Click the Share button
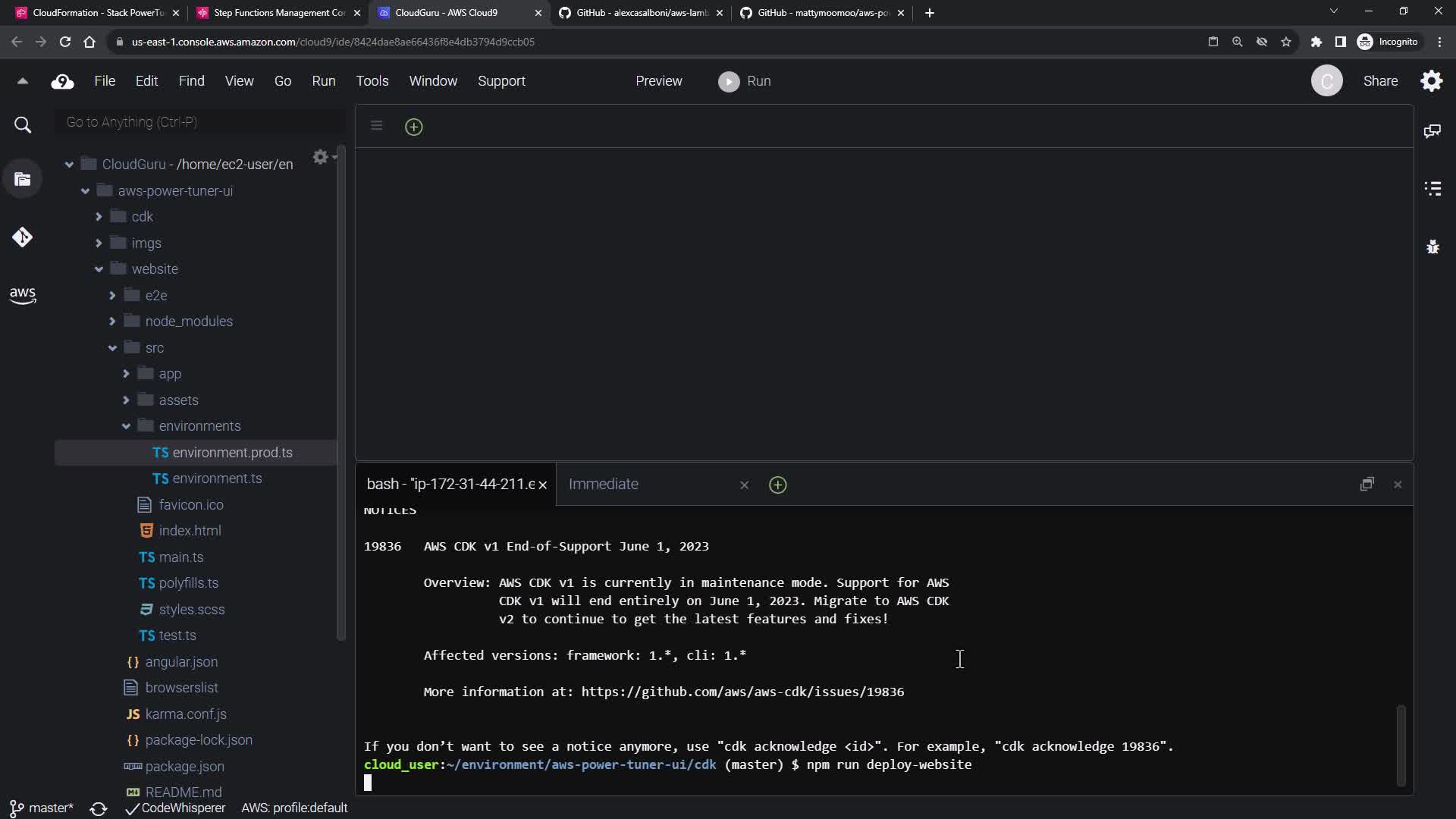1456x819 pixels. [x=1380, y=81]
